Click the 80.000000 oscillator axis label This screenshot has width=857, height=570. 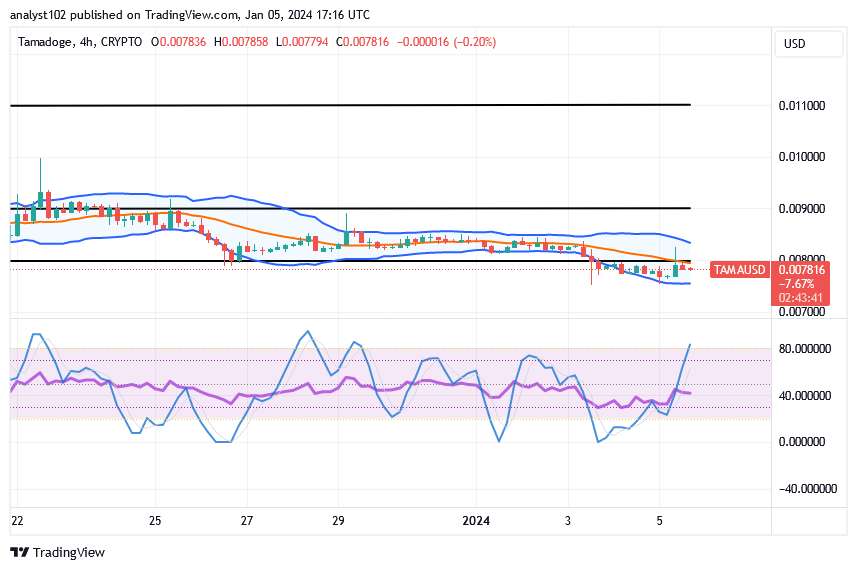pos(803,349)
